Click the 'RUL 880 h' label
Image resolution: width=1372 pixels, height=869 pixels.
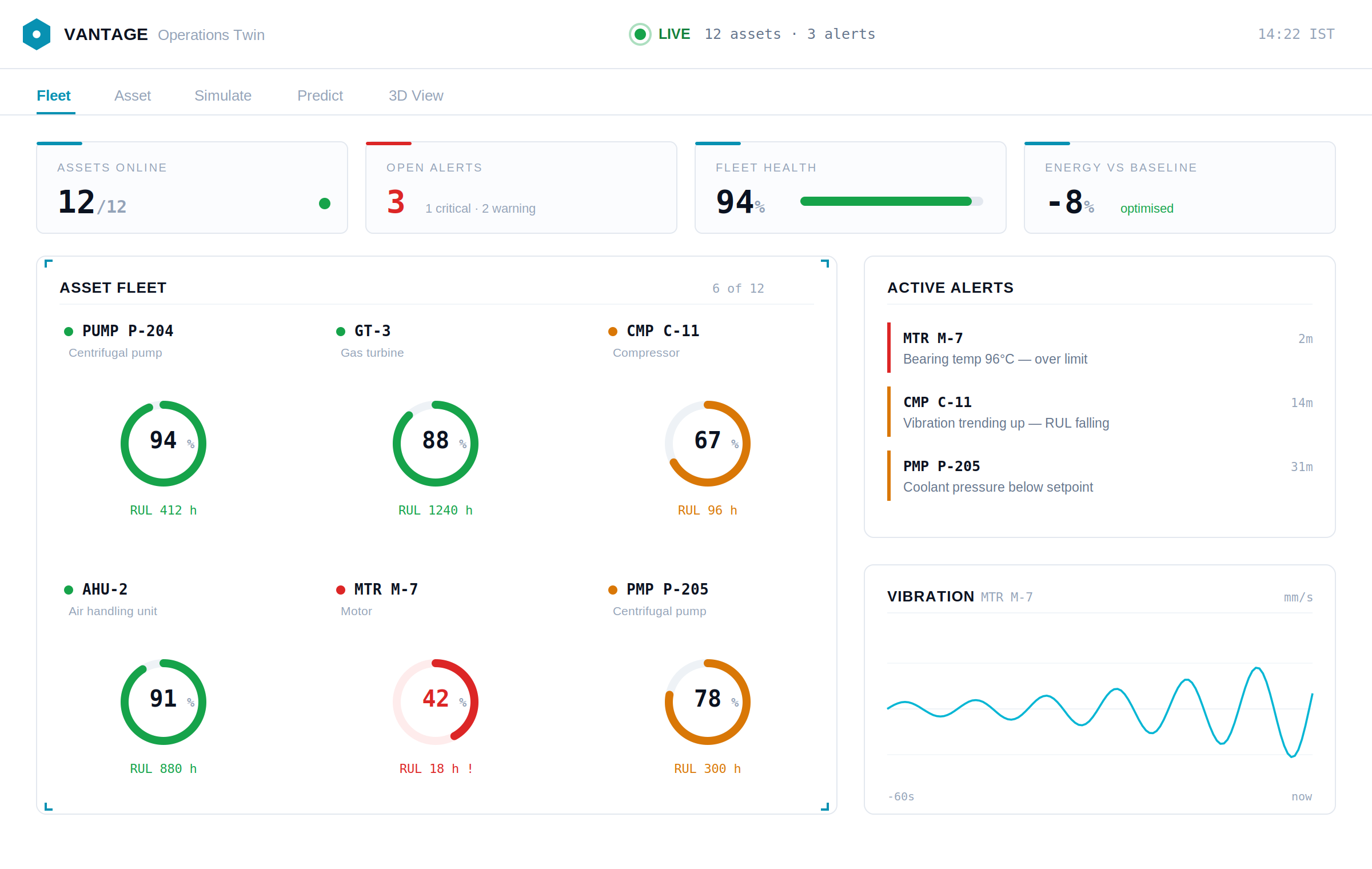(163, 768)
